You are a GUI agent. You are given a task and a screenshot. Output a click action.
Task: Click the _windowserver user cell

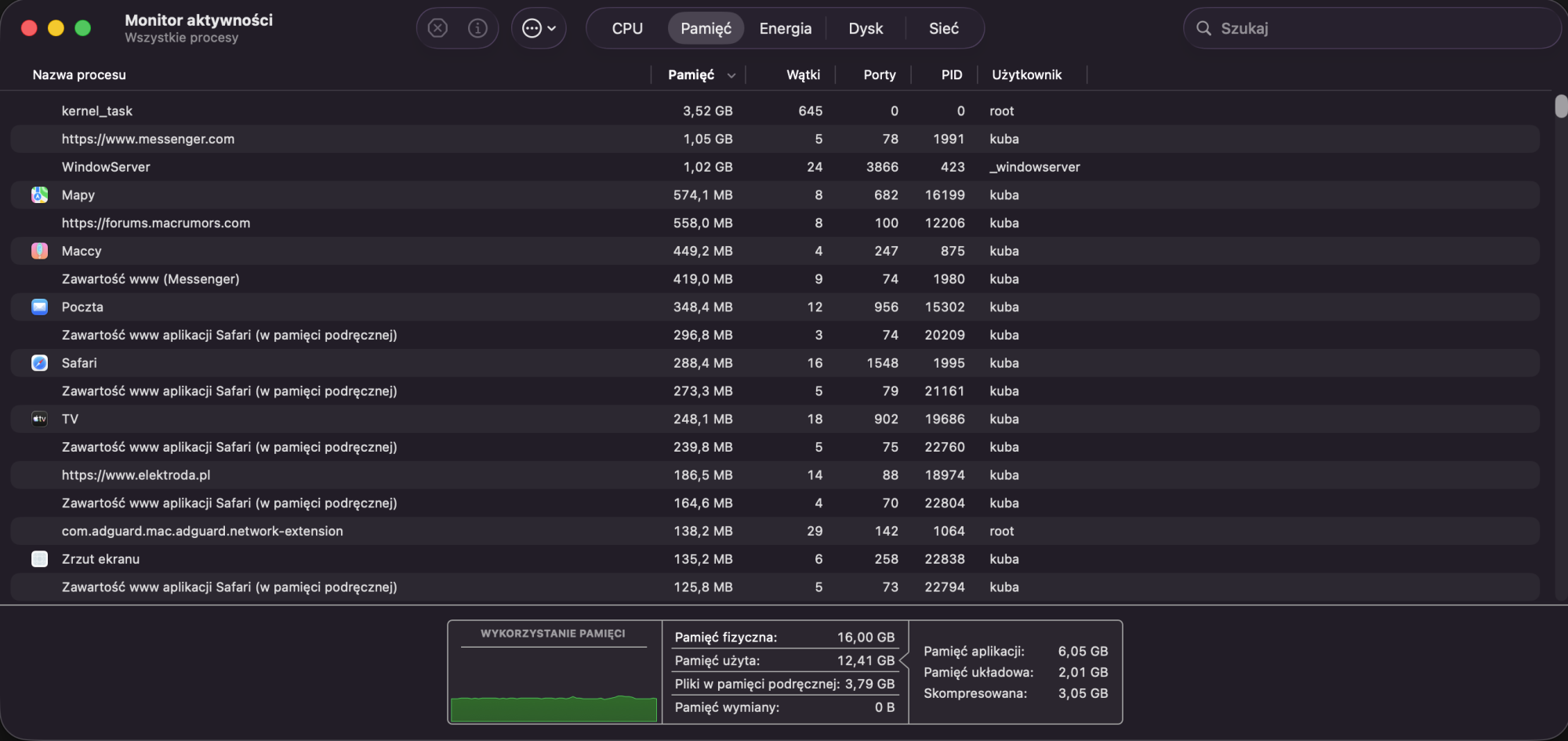pyautogui.click(x=1035, y=167)
